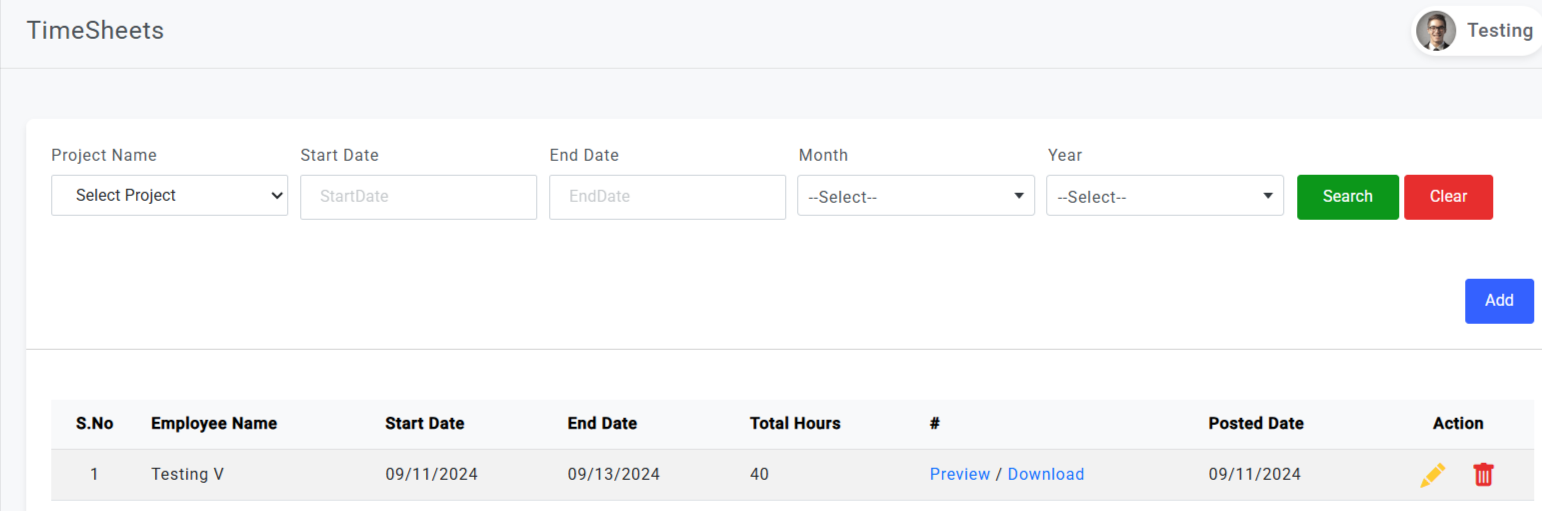Viewport: 1542px width, 511px height.
Task: Expand the Month dropdown
Action: (915, 197)
